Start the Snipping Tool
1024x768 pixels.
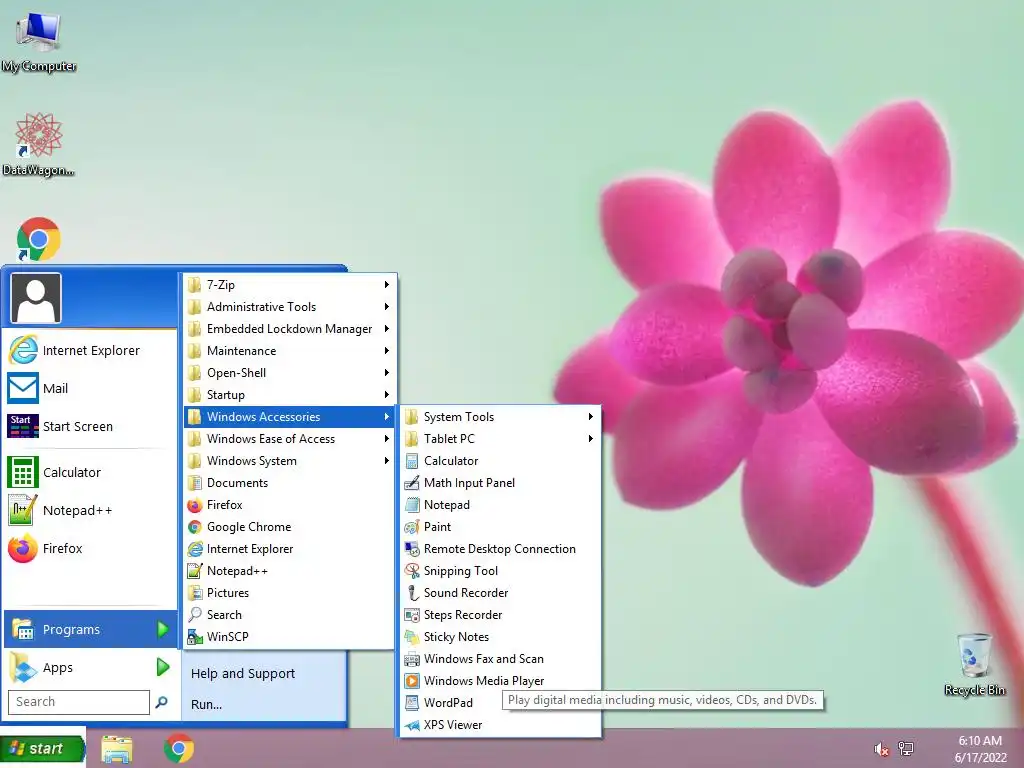[500, 571]
